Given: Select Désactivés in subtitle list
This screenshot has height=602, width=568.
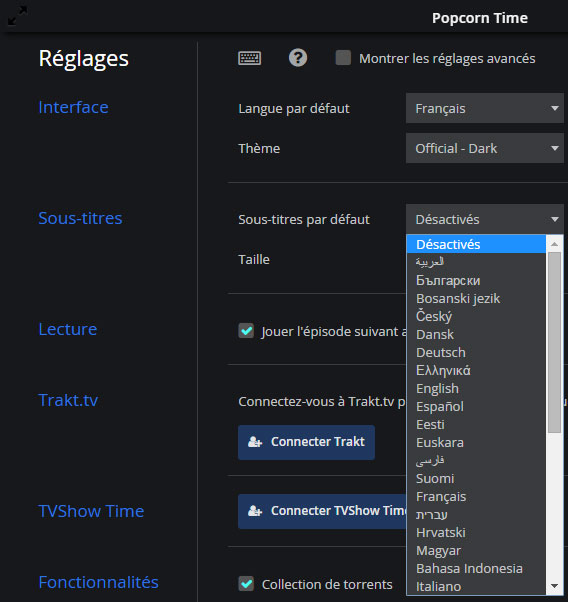Looking at the screenshot, I should [x=476, y=244].
